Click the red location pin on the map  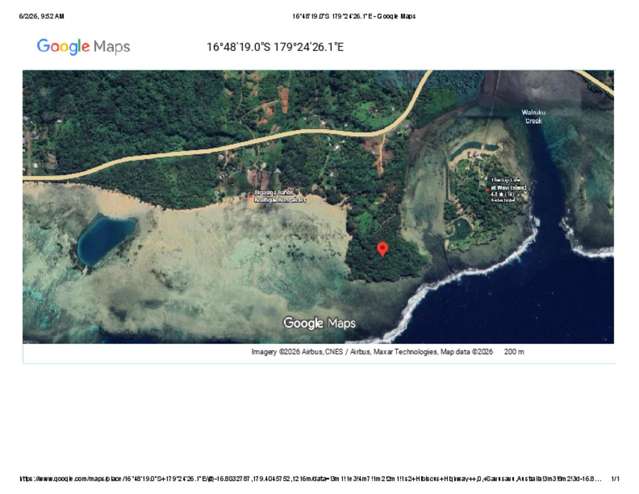(x=382, y=248)
